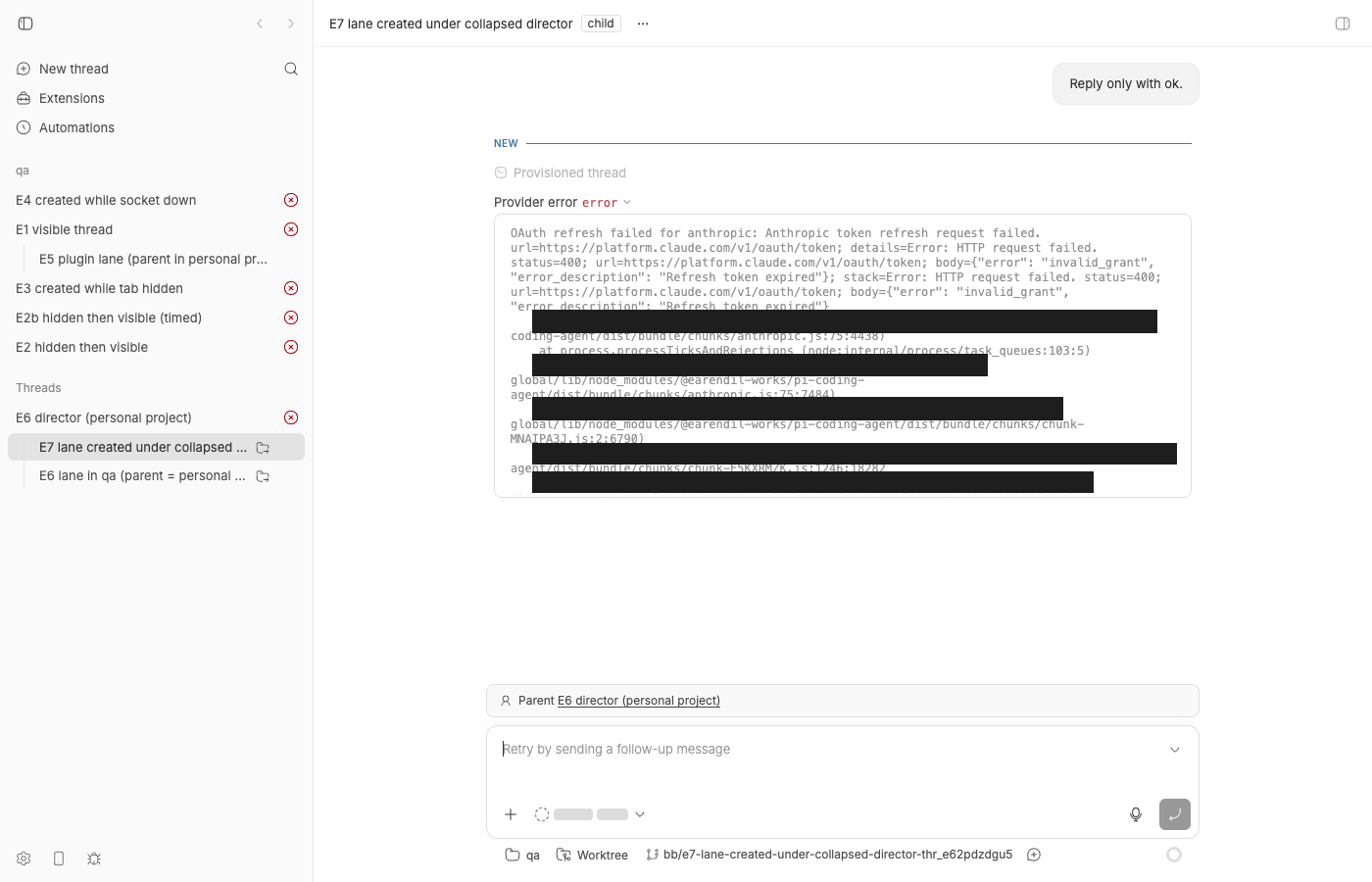
Task: Add attachment with plus button
Action: [511, 814]
